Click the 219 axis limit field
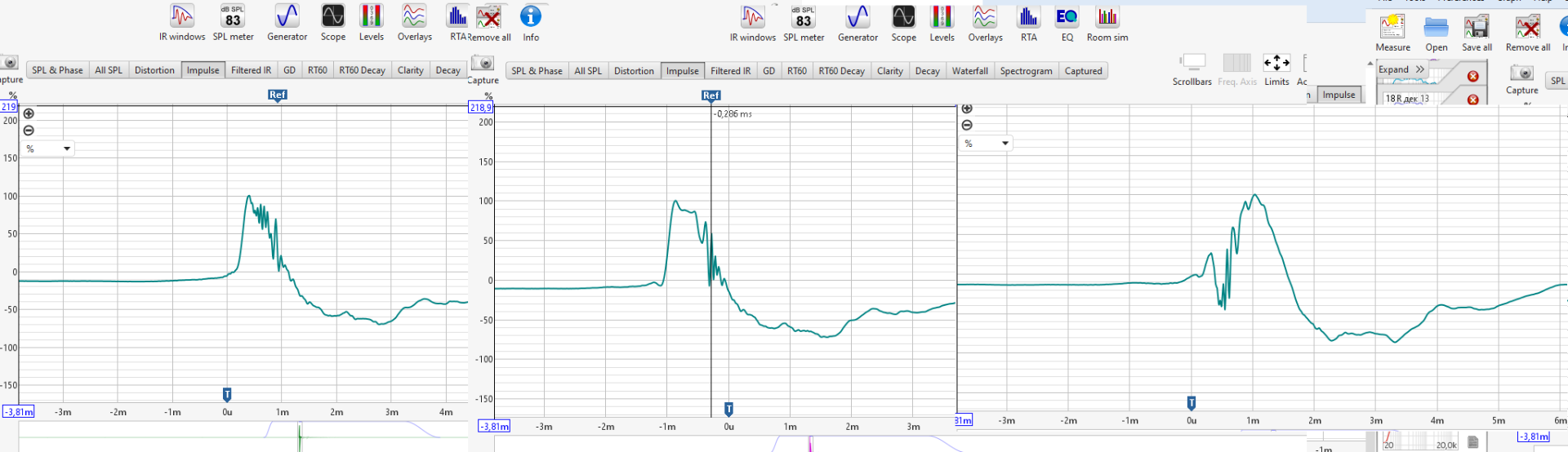Screen dimensions: 1568x452 click(9, 107)
